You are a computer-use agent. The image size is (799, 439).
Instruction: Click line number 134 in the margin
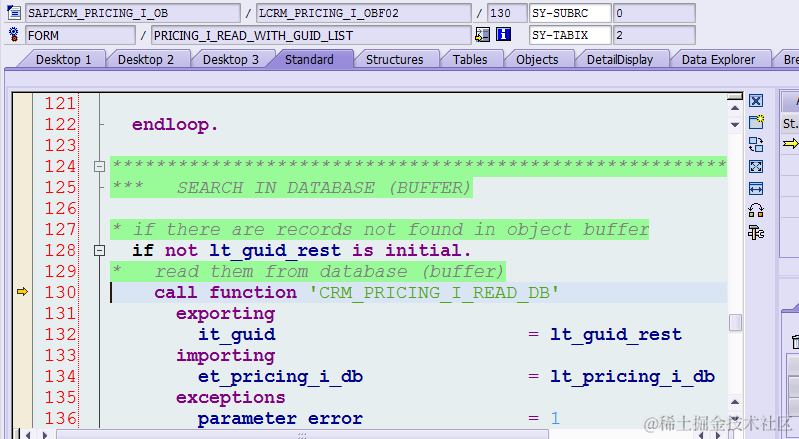pos(60,376)
